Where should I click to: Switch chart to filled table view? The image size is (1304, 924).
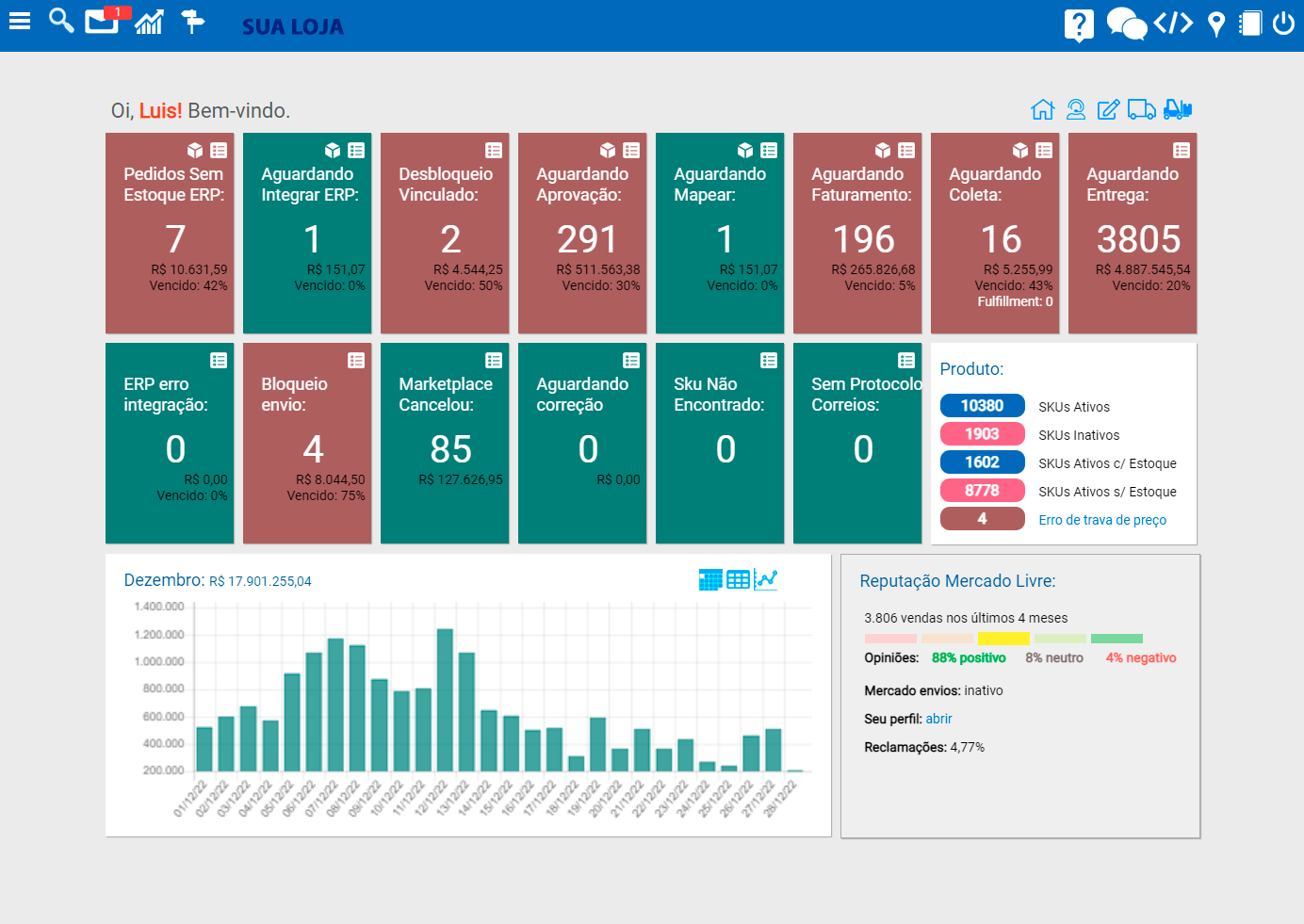click(x=710, y=579)
